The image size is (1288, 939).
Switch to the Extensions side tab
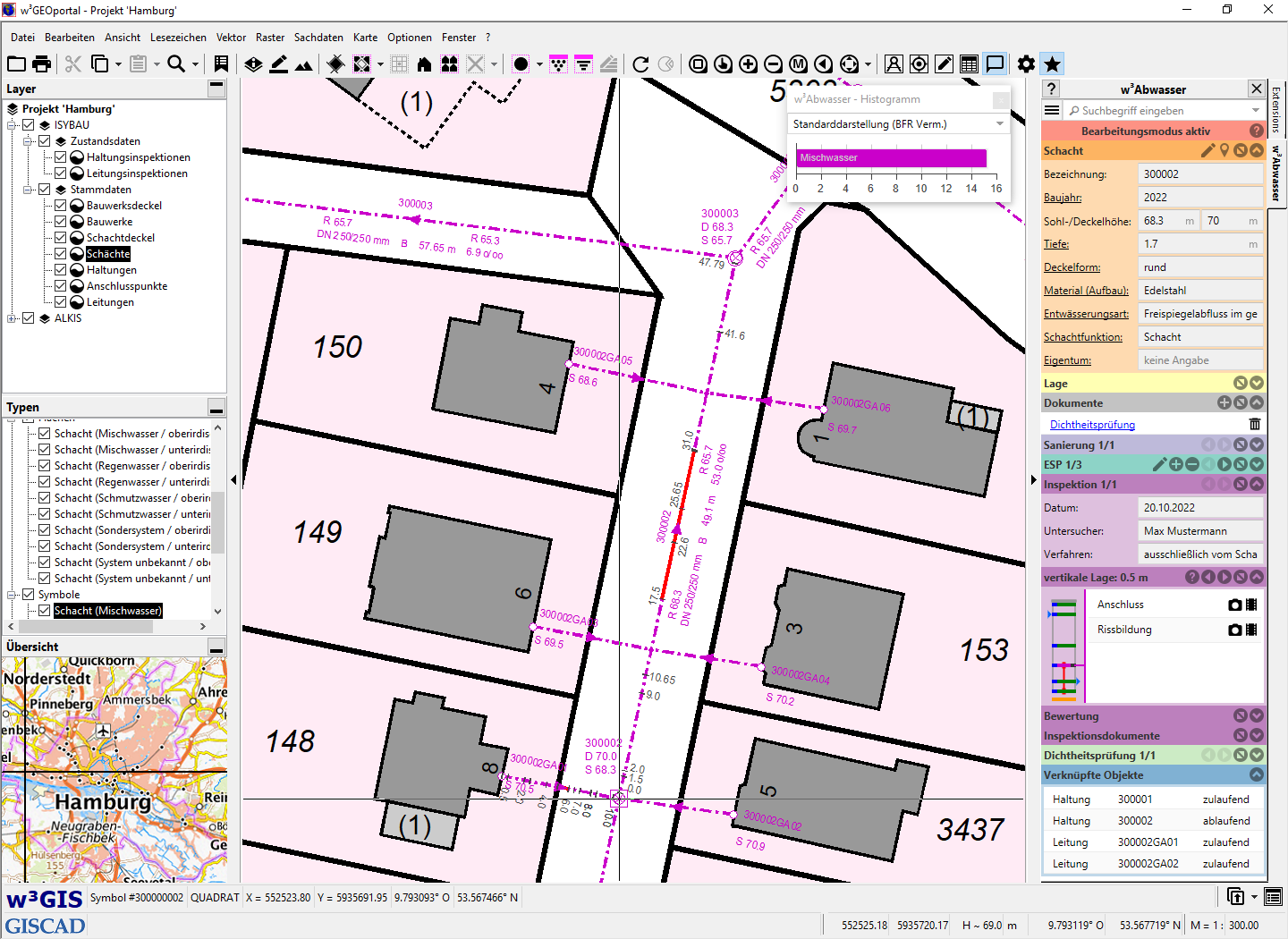pos(1276,110)
